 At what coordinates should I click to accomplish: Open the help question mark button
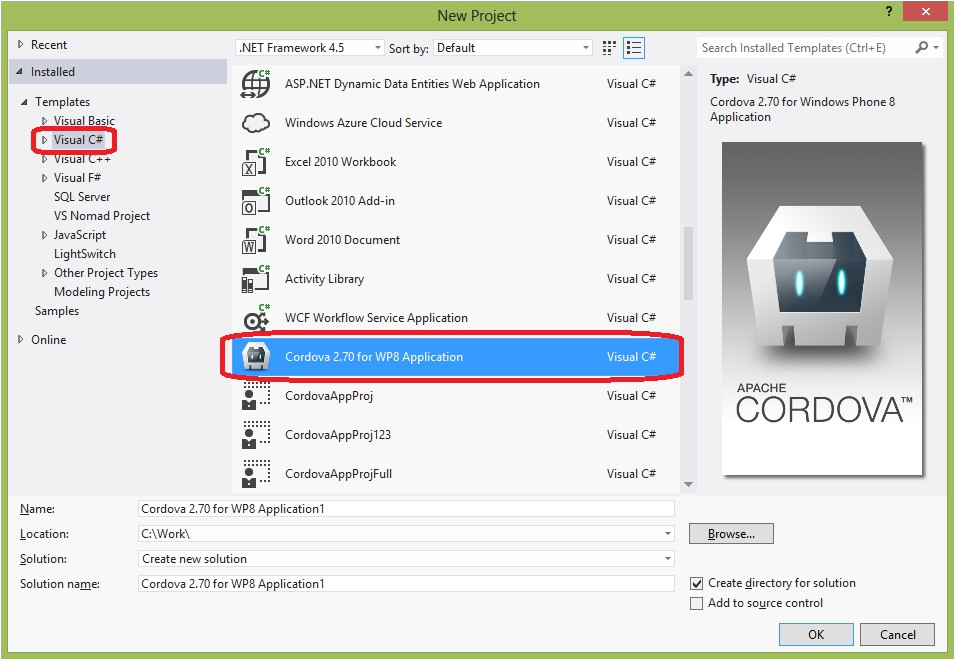click(889, 12)
